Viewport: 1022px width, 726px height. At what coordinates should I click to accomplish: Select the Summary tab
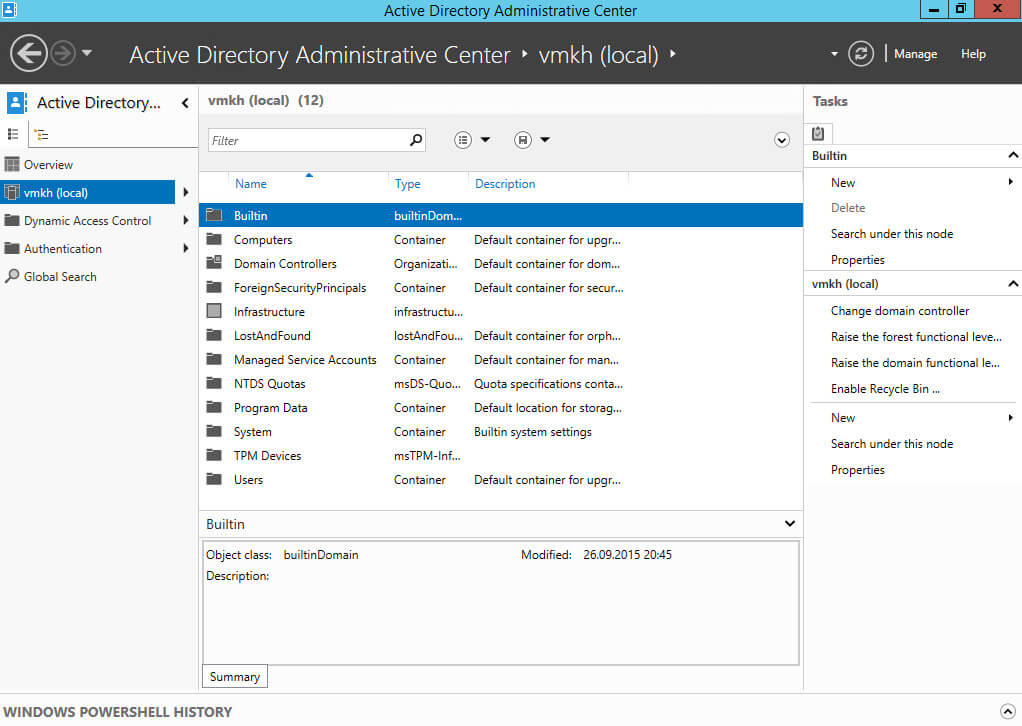(x=235, y=676)
